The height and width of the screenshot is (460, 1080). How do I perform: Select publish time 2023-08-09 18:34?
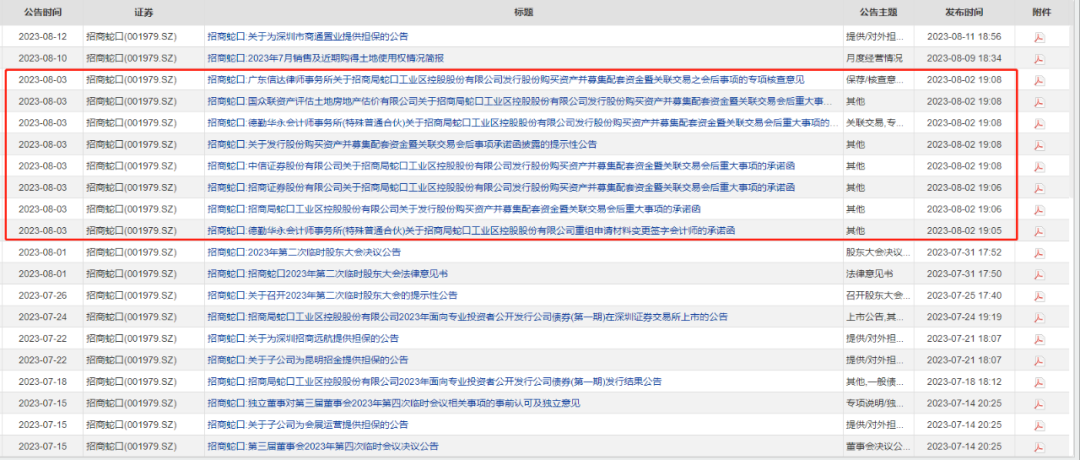tap(964, 59)
